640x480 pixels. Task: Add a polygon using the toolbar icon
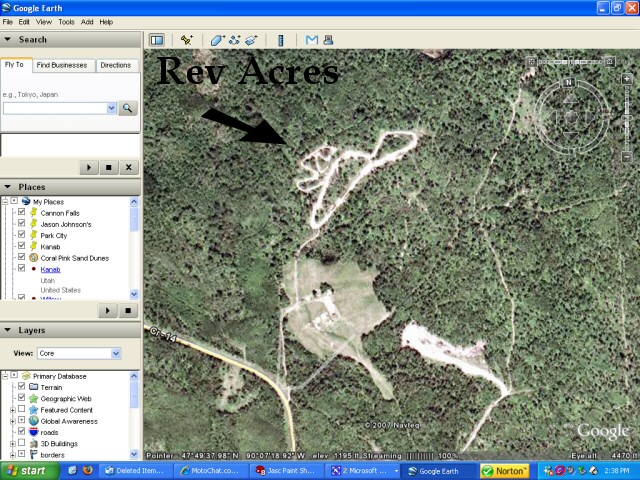point(218,40)
